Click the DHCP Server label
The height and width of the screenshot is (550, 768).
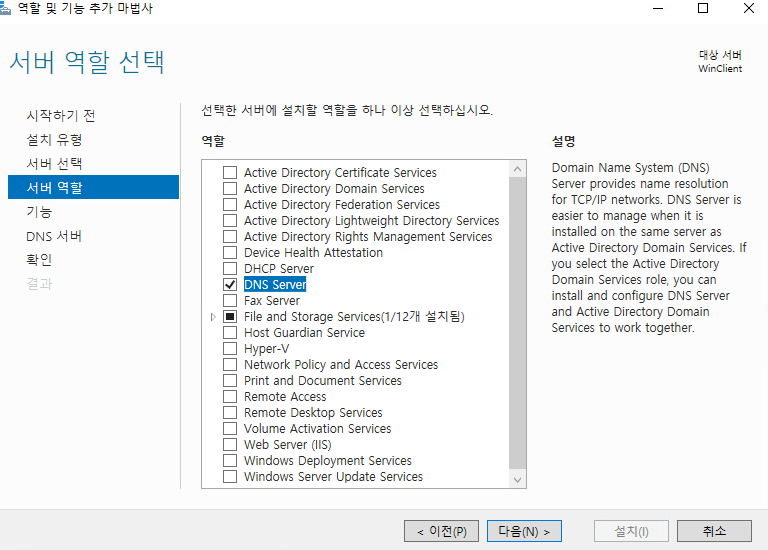coord(279,269)
